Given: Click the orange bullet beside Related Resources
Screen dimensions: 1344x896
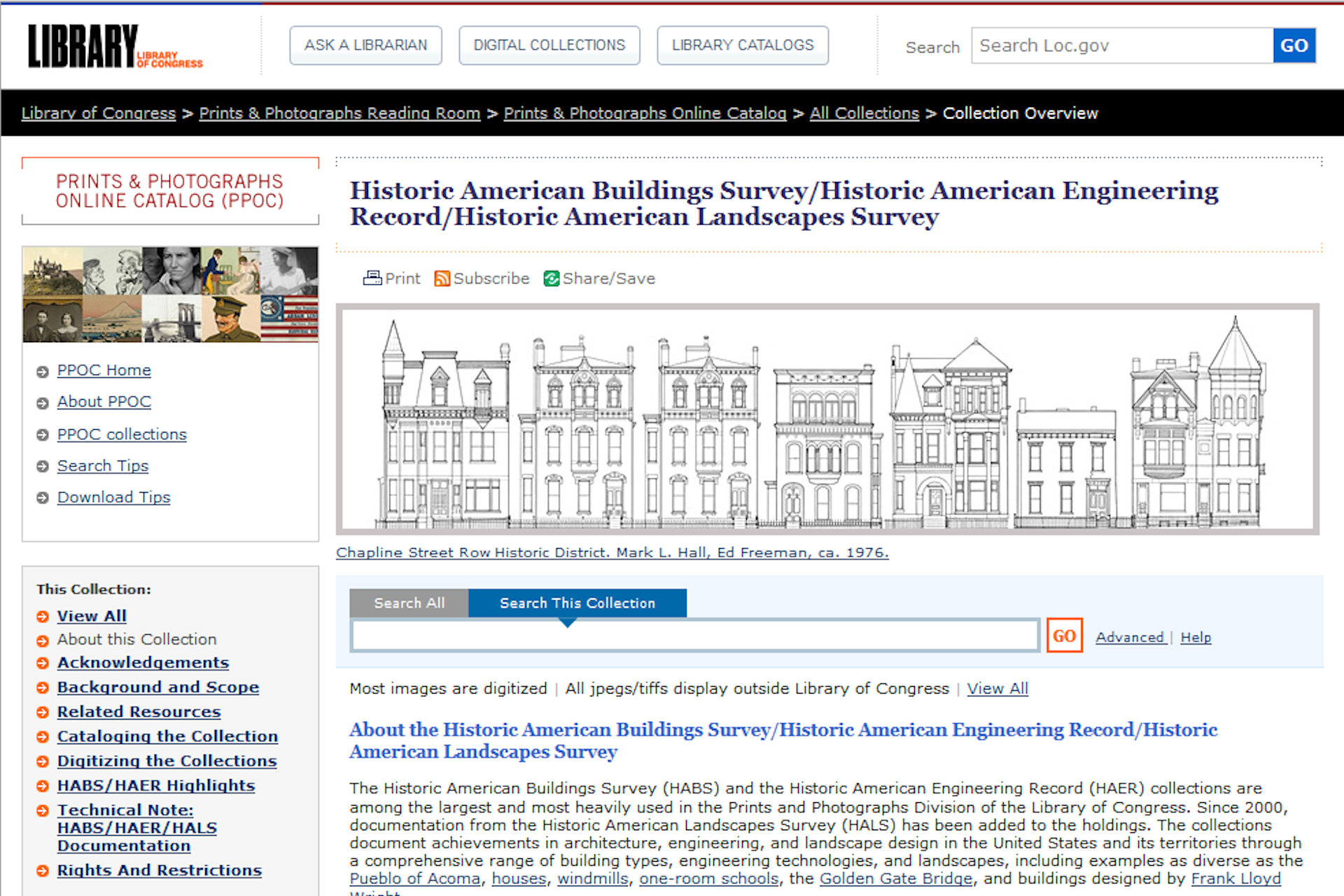Looking at the screenshot, I should click(43, 712).
